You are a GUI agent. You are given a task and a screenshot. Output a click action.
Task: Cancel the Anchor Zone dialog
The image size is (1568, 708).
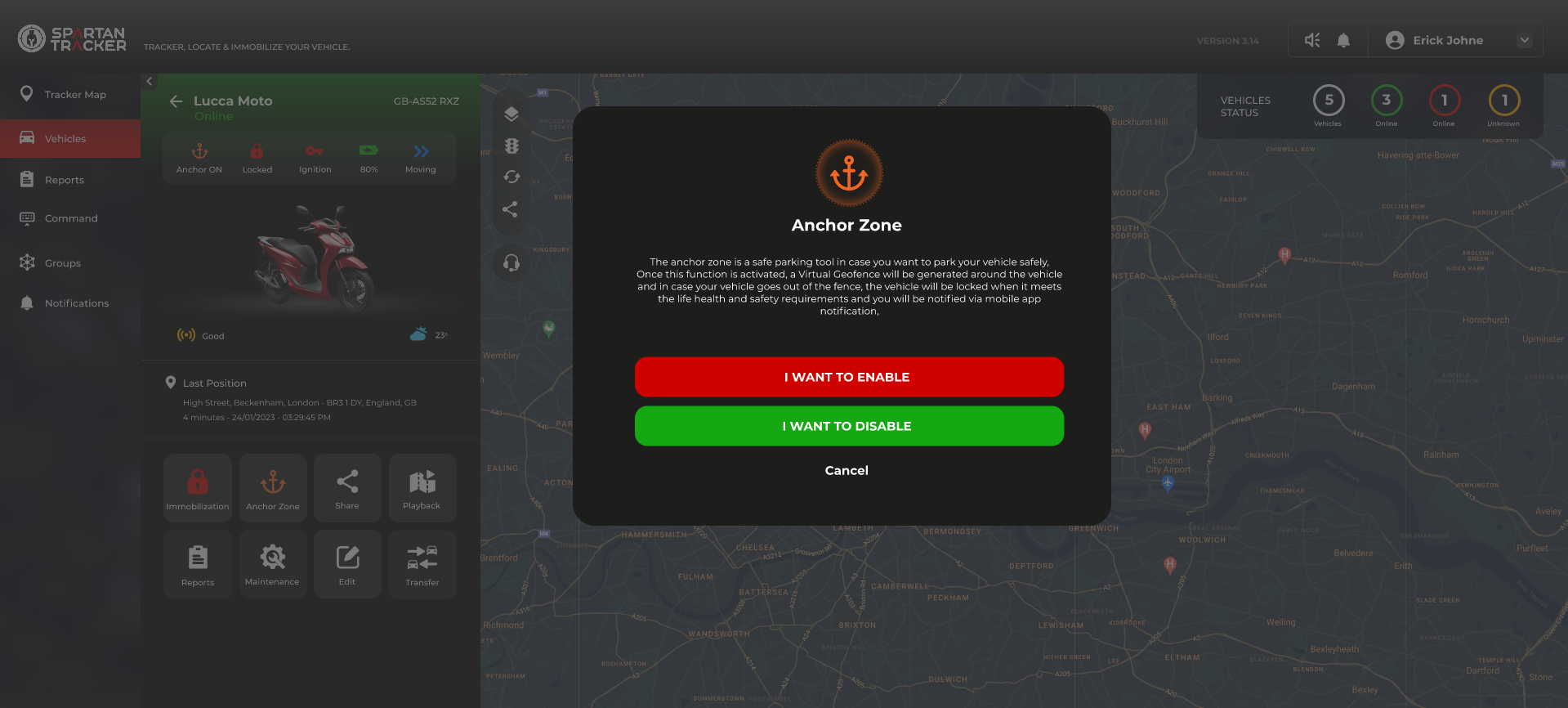847,470
